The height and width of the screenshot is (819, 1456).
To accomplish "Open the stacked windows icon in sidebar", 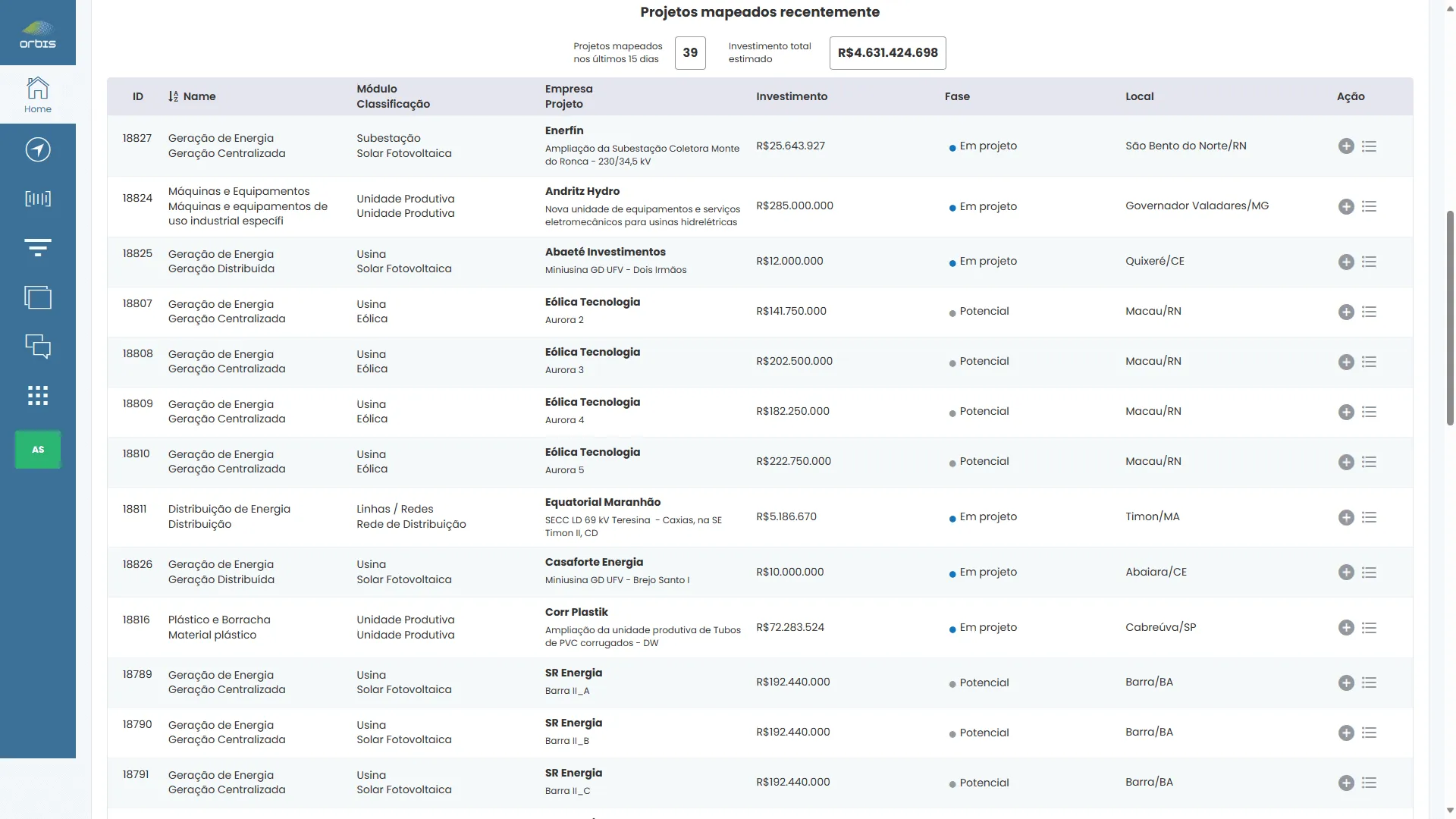I will 38,297.
